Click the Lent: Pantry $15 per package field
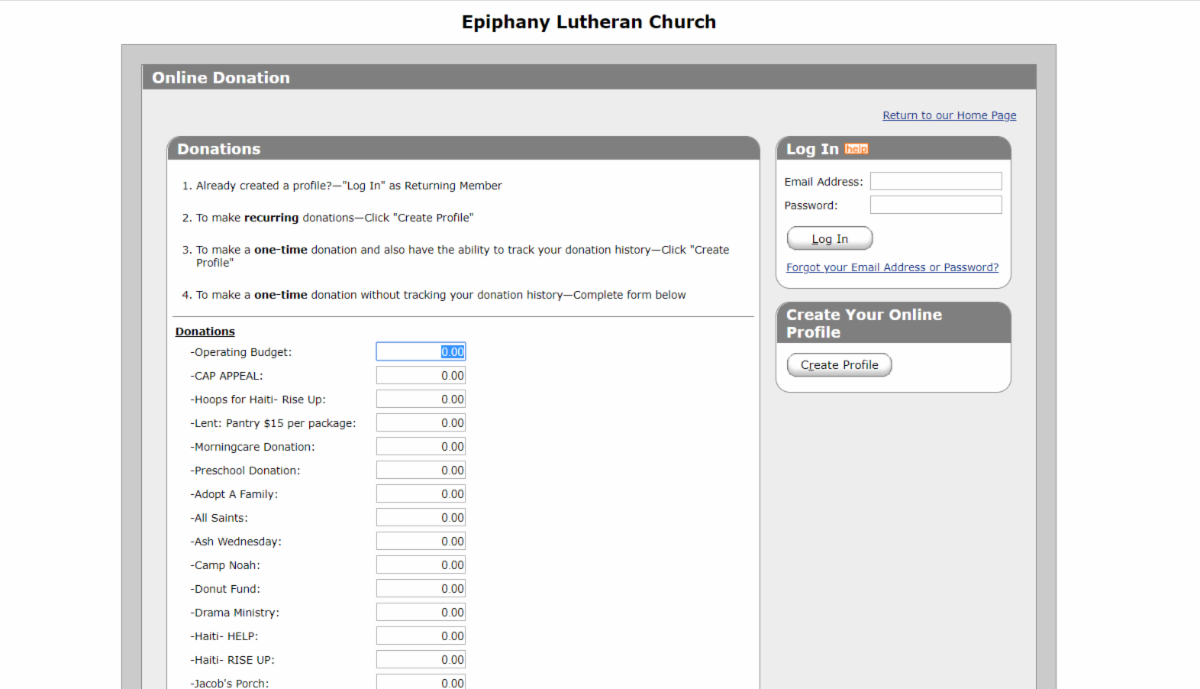This screenshot has width=1200, height=689. [421, 423]
